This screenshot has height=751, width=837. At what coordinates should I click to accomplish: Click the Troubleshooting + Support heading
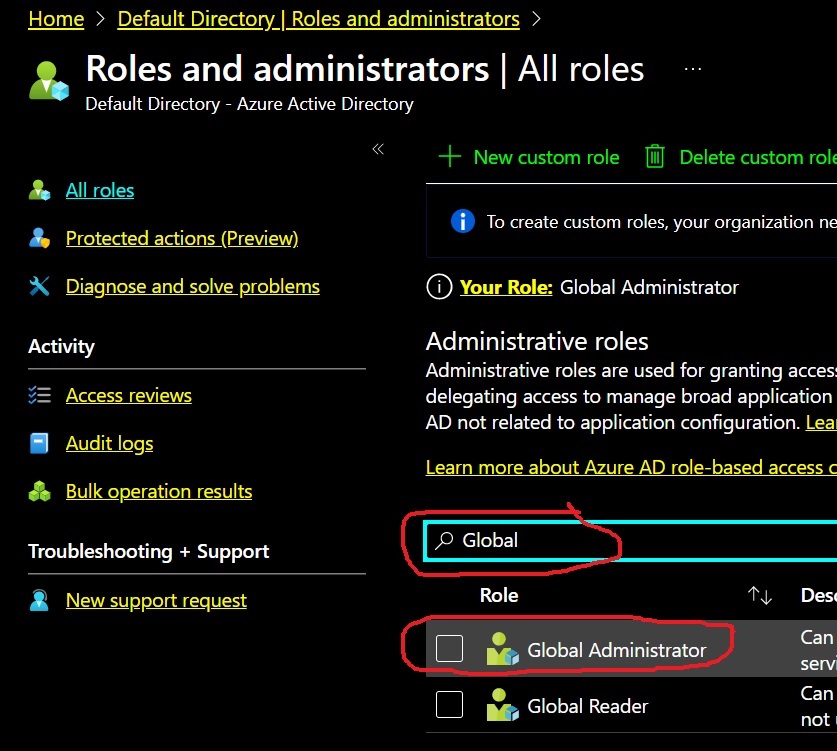tap(148, 551)
